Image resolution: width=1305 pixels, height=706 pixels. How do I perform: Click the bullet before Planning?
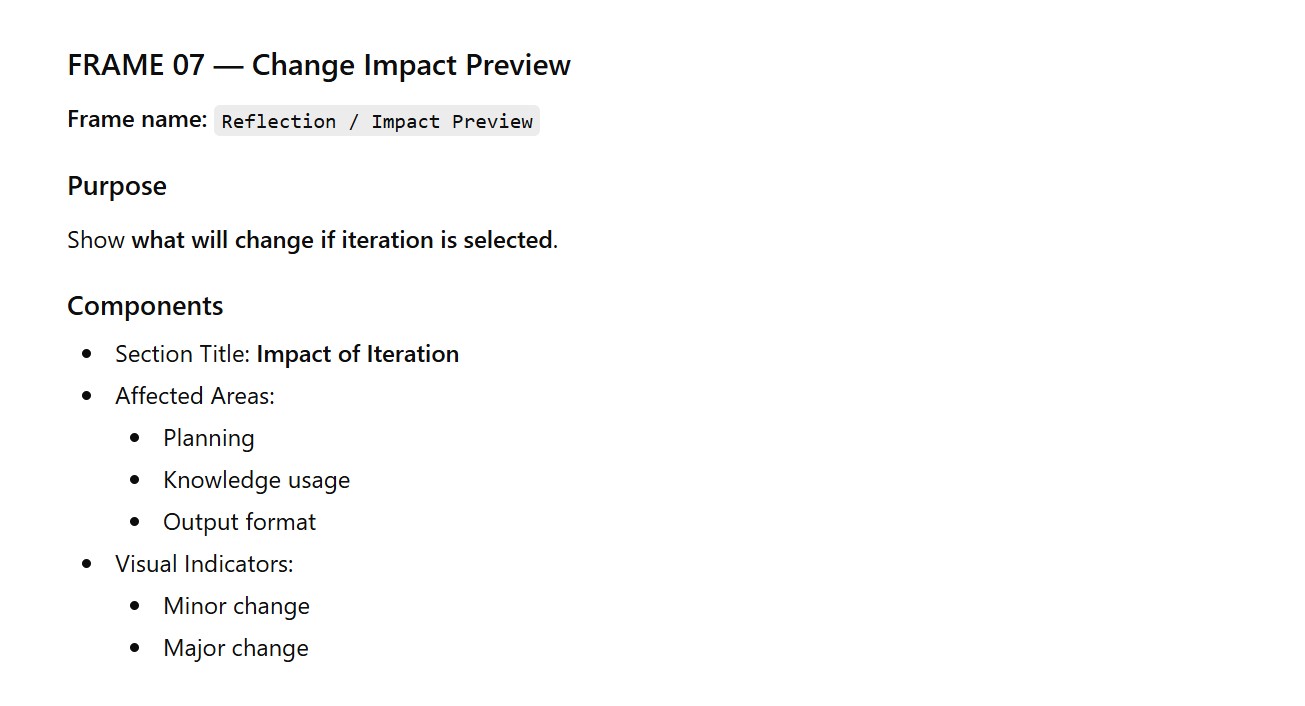tap(136, 438)
